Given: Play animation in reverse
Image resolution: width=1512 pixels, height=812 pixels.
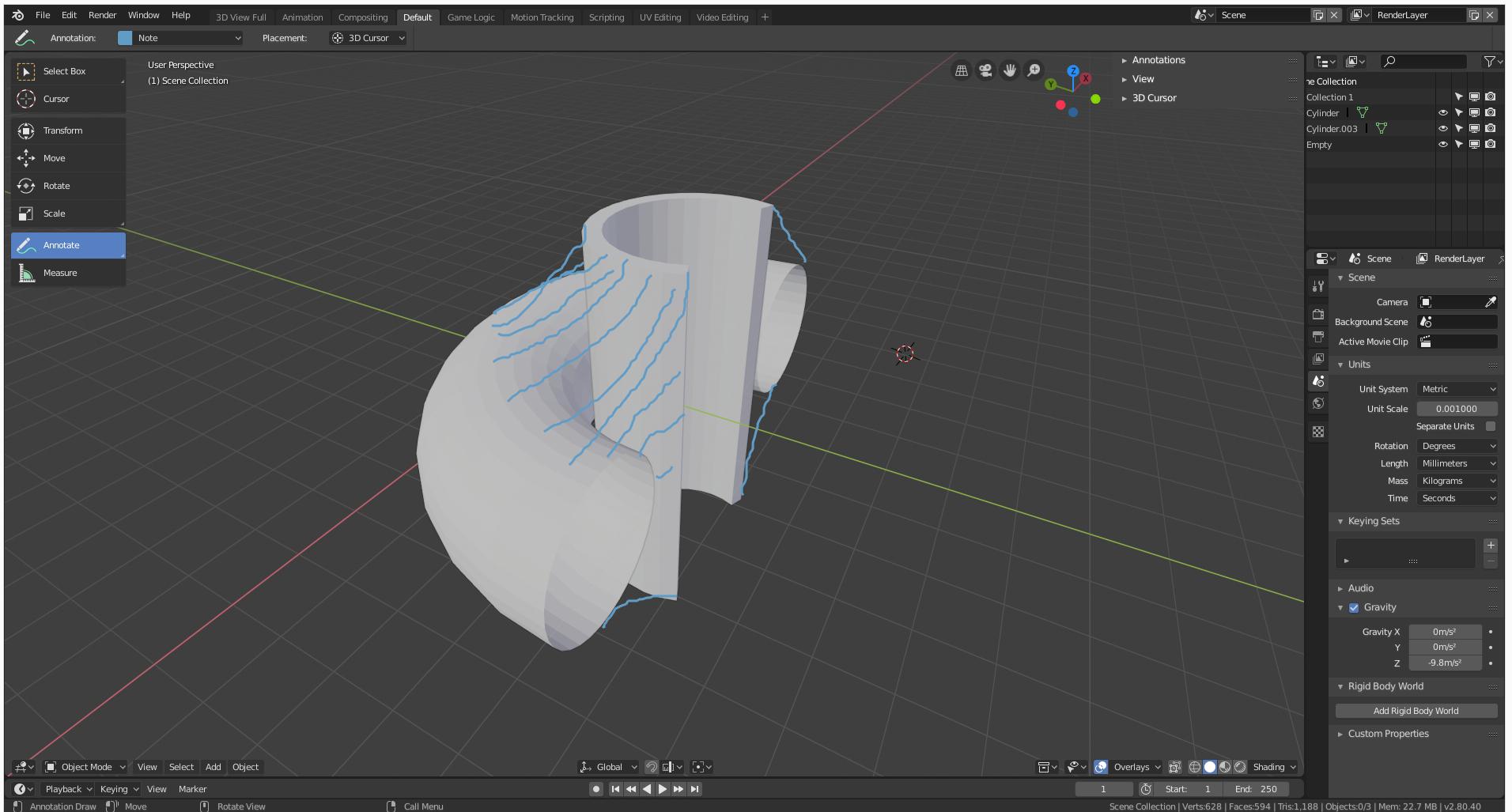Looking at the screenshot, I should (x=647, y=789).
